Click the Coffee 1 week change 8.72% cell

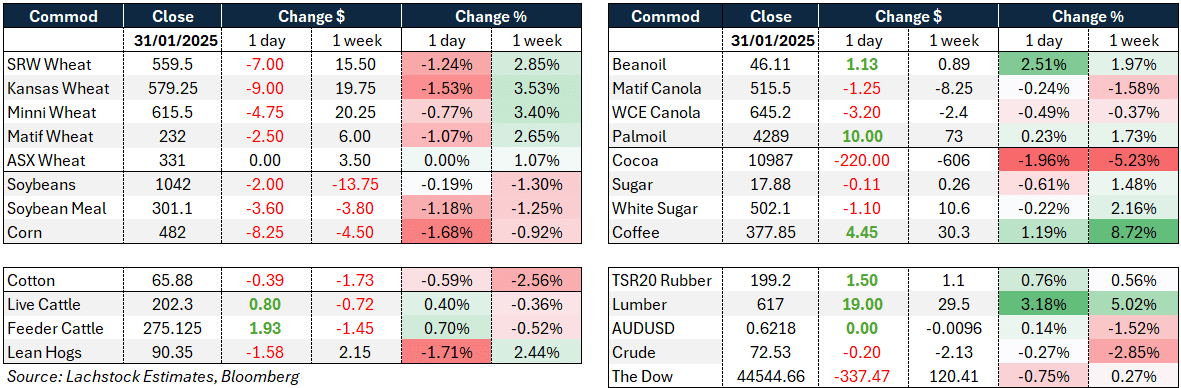pos(1132,233)
